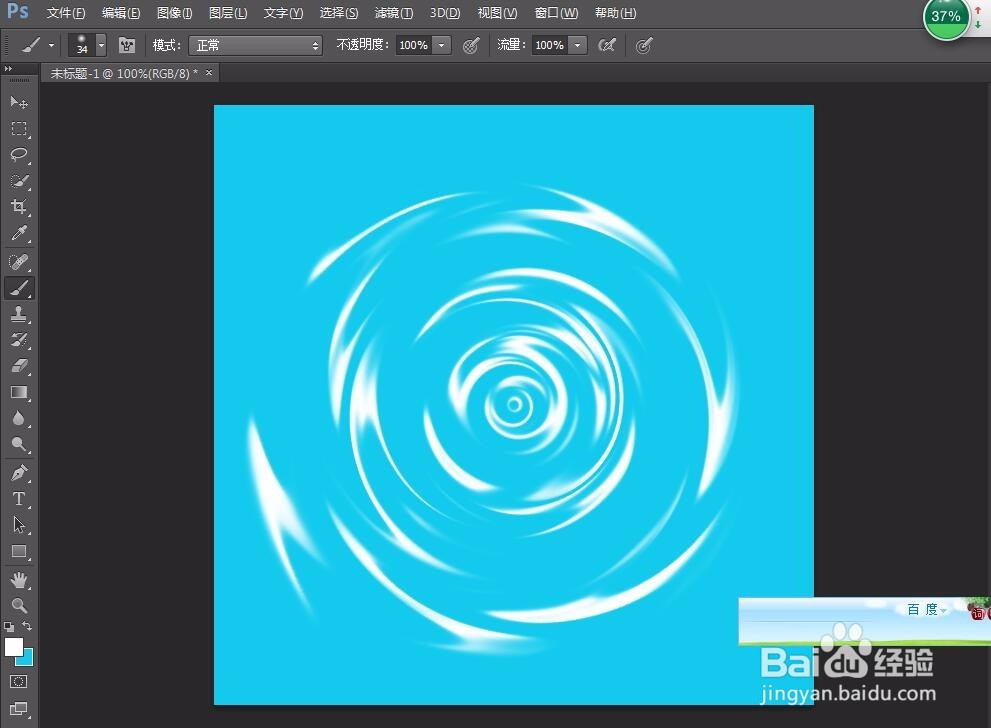
Task: Select the Clone Stamp tool
Action: 19,313
